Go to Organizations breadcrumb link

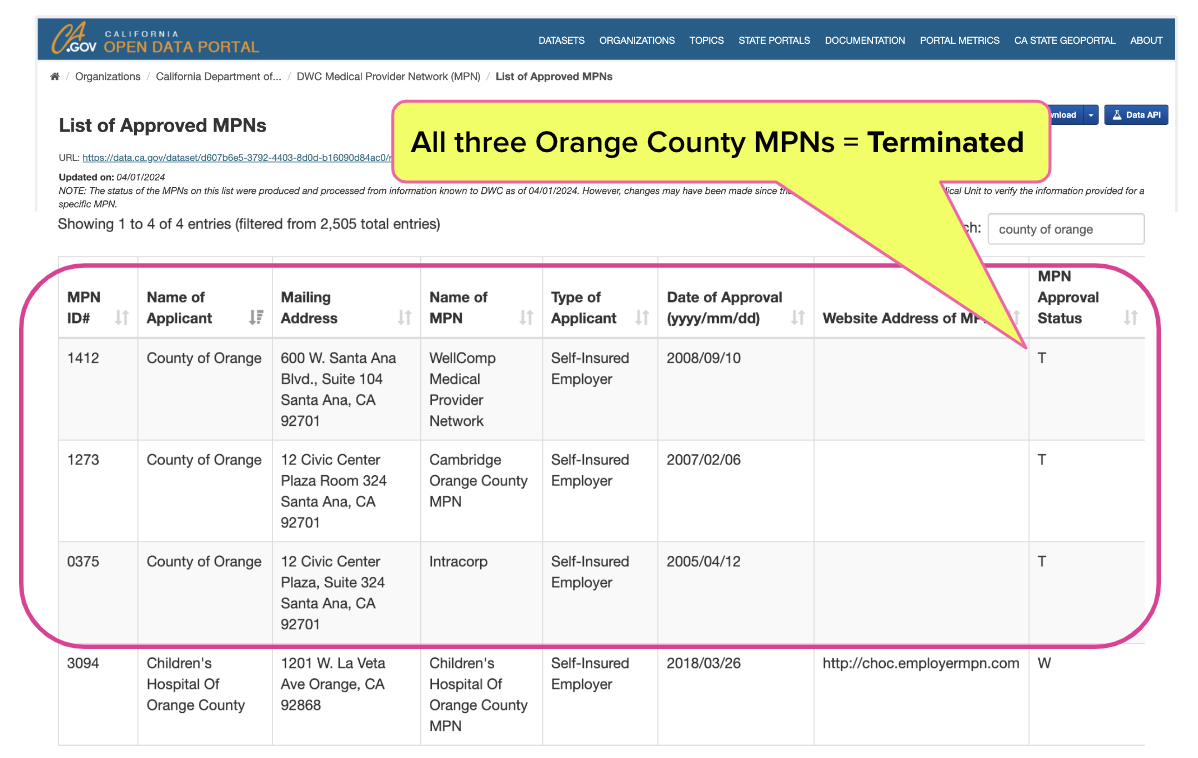(x=108, y=76)
